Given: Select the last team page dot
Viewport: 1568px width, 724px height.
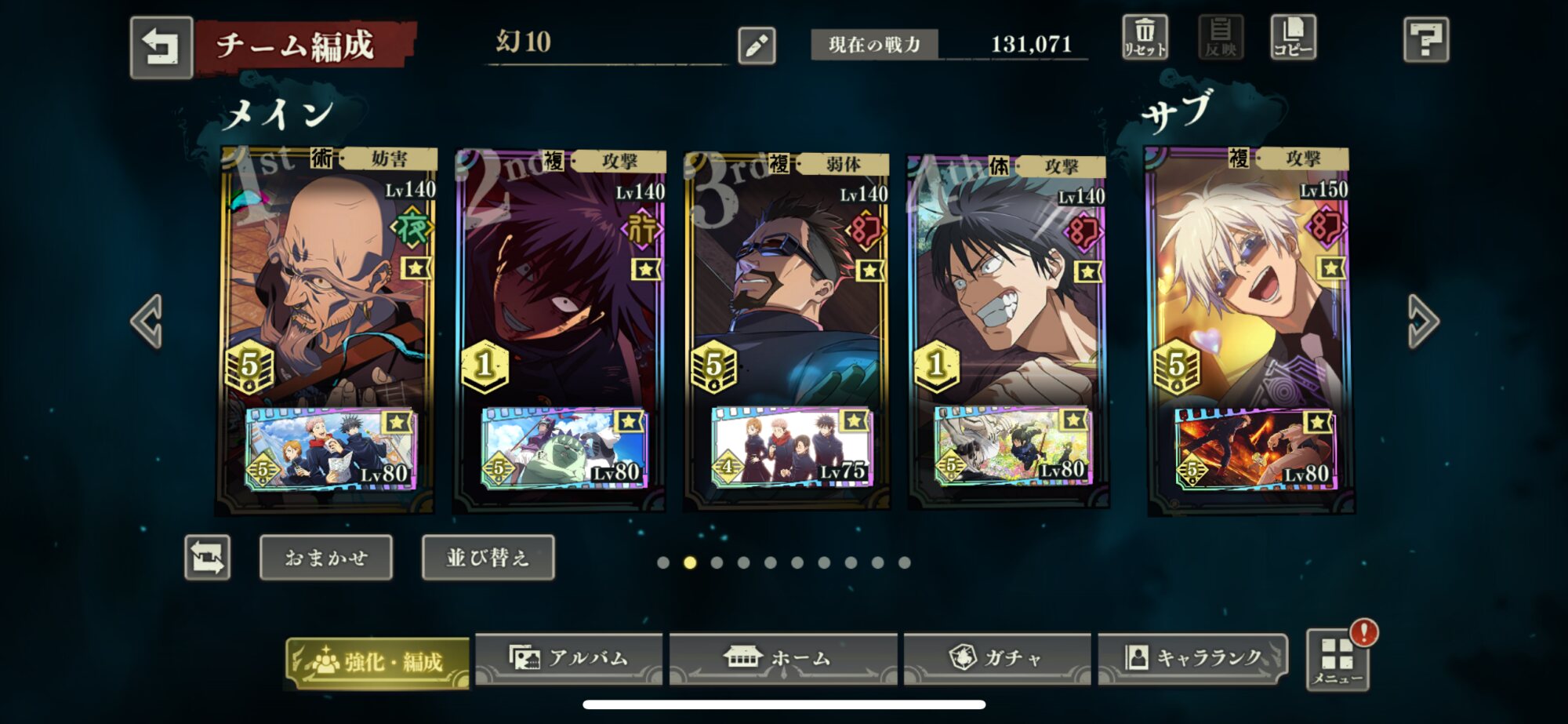Looking at the screenshot, I should (x=904, y=562).
